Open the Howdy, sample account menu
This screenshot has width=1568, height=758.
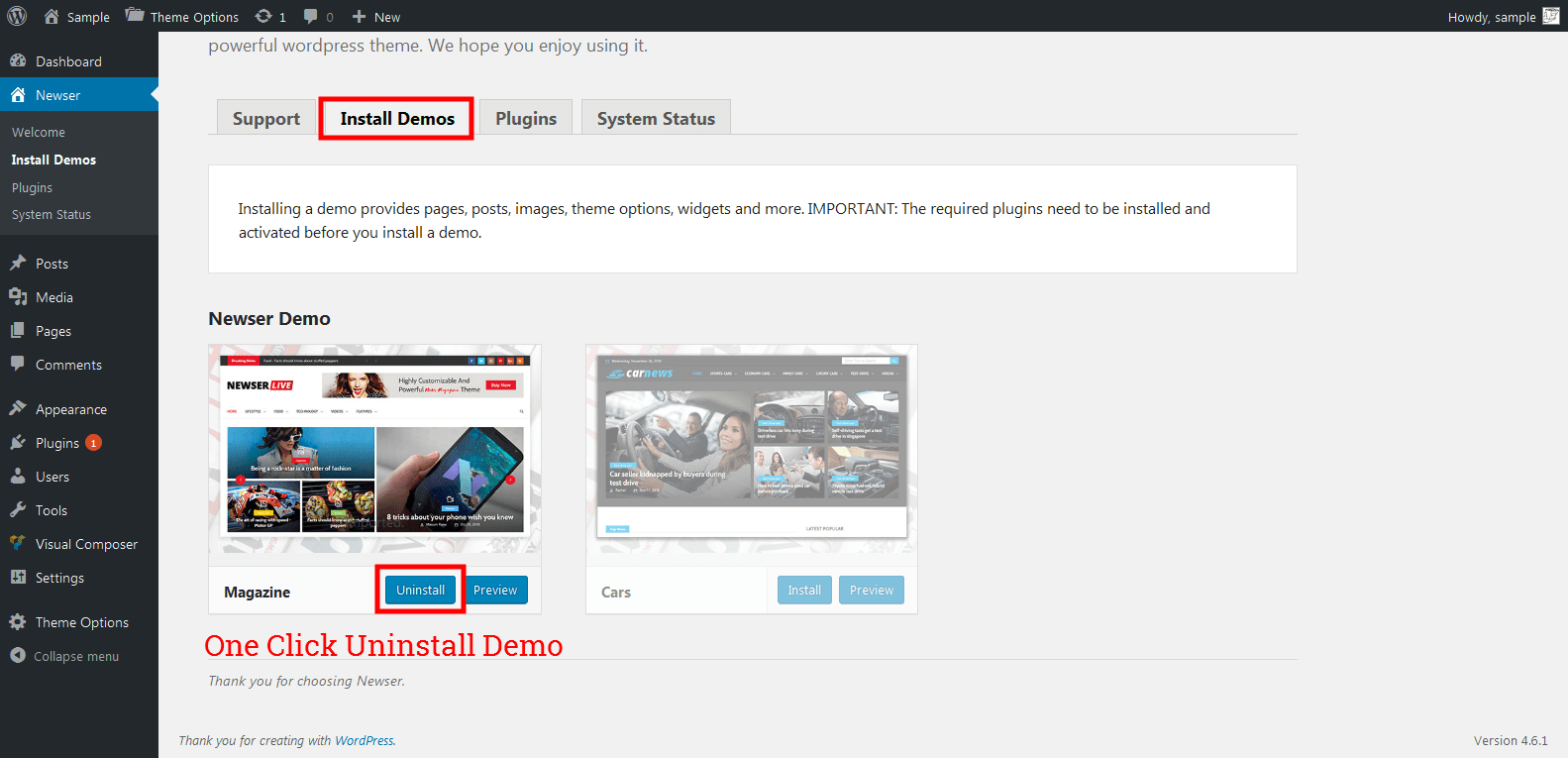coord(1491,17)
